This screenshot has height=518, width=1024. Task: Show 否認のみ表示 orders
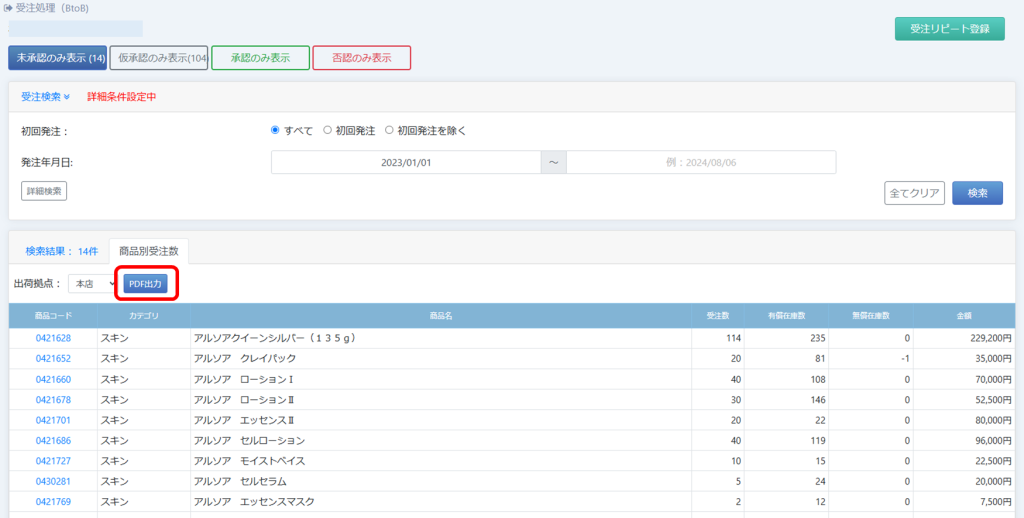(361, 58)
